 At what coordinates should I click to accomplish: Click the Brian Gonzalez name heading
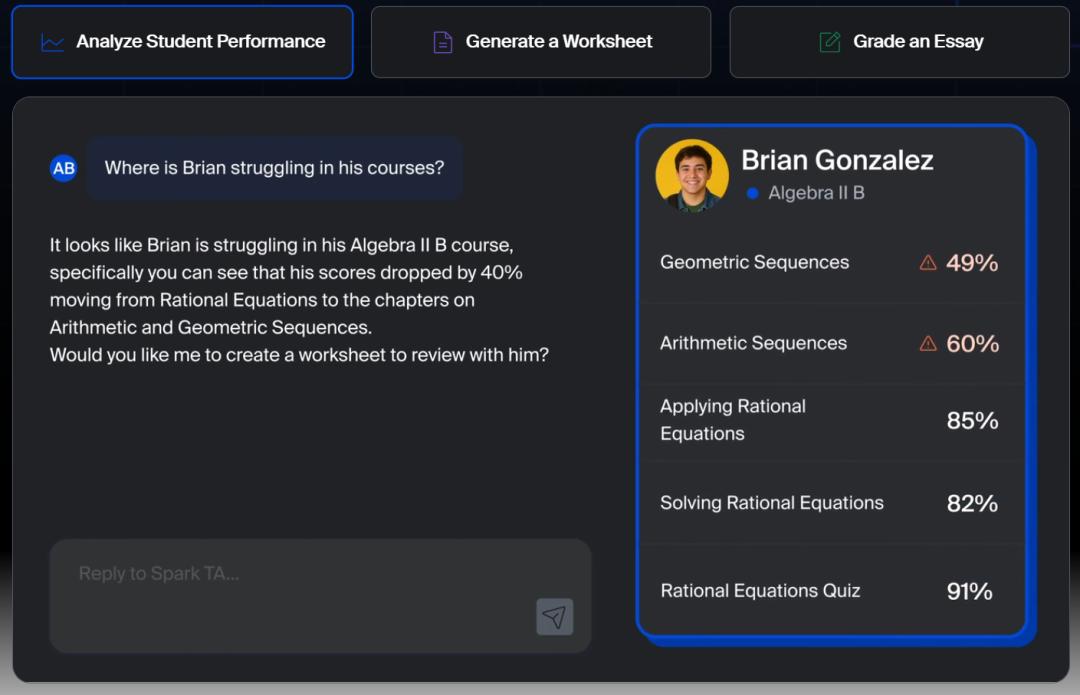pyautogui.click(x=837, y=160)
